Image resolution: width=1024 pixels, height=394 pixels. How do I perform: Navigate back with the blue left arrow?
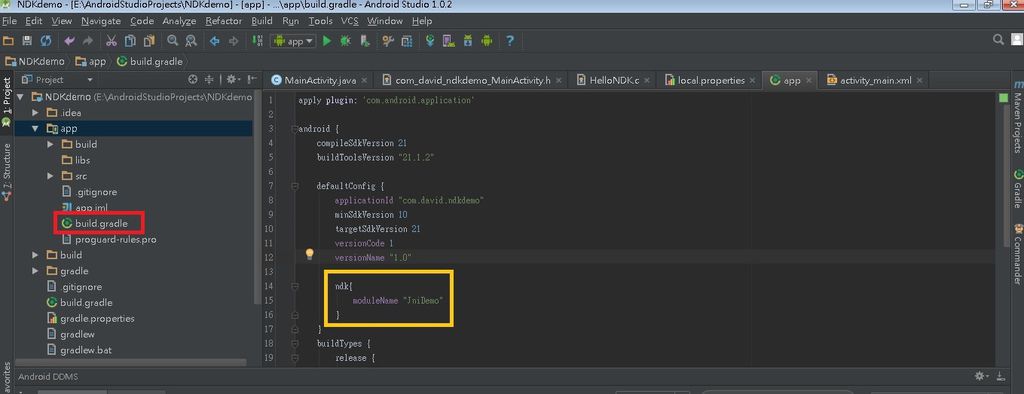[214, 41]
